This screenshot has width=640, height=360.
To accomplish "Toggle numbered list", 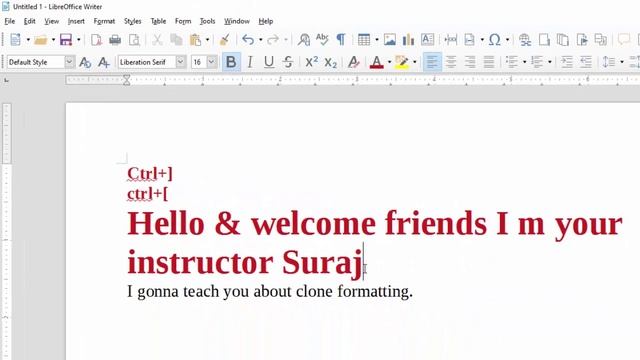I will point(537,62).
